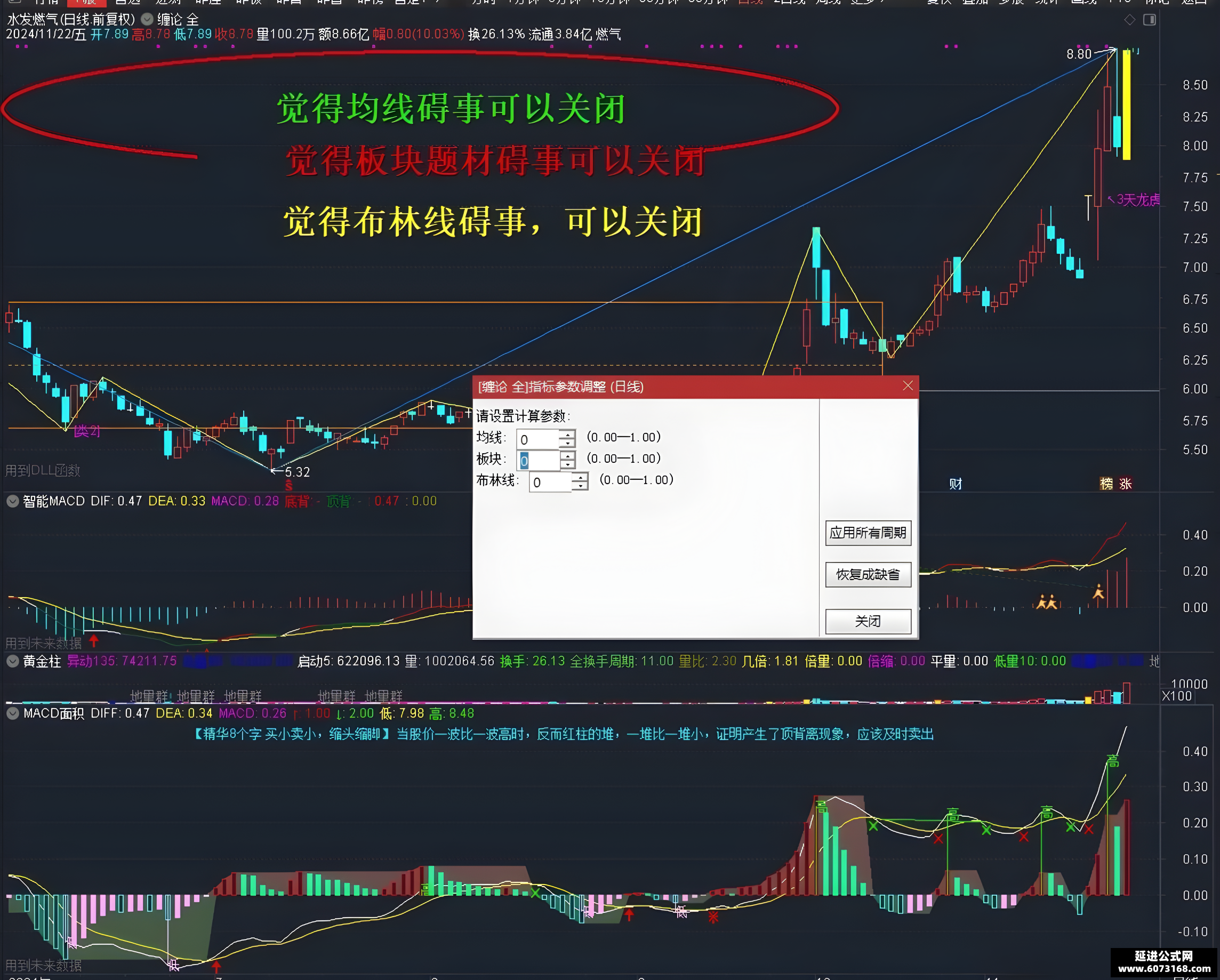
Task: Collapse the 黄金柱 indicator panel
Action: pos(12,661)
